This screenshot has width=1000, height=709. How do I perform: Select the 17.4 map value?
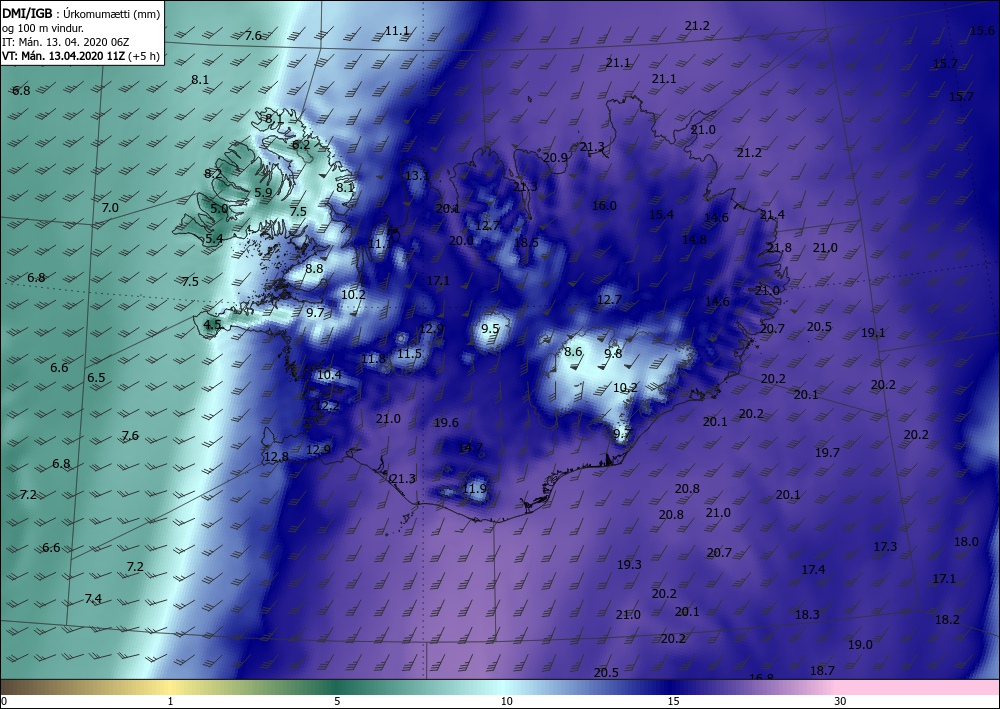coord(813,569)
